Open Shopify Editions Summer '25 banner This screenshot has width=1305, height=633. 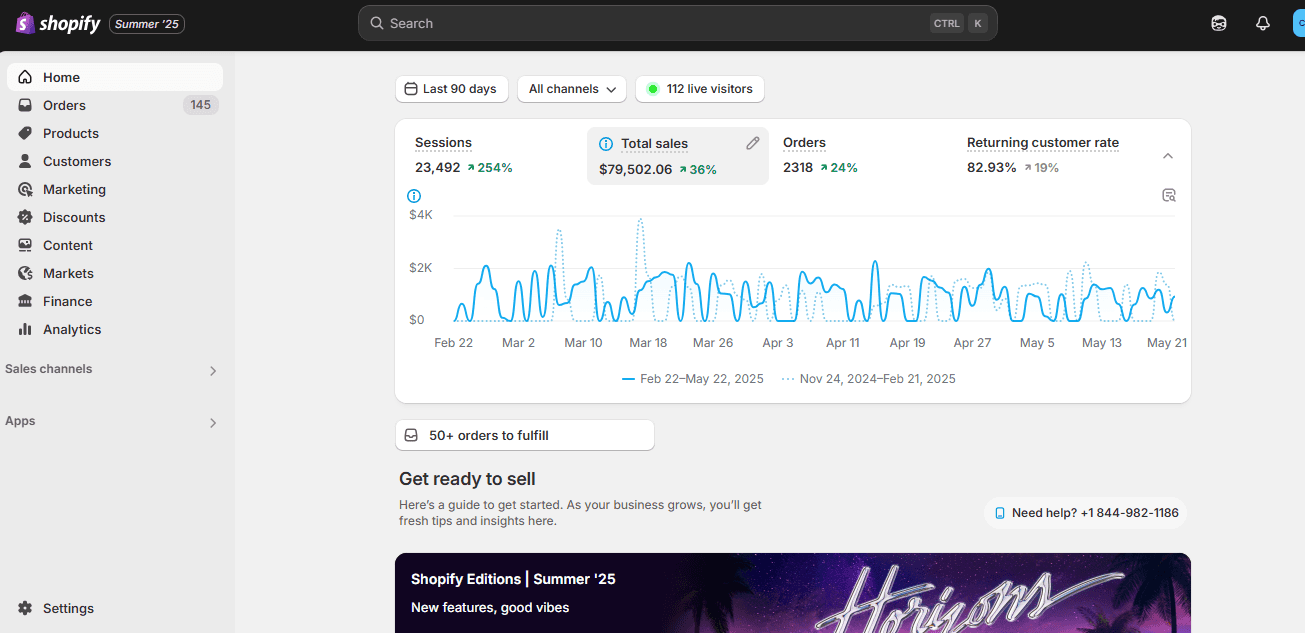793,593
